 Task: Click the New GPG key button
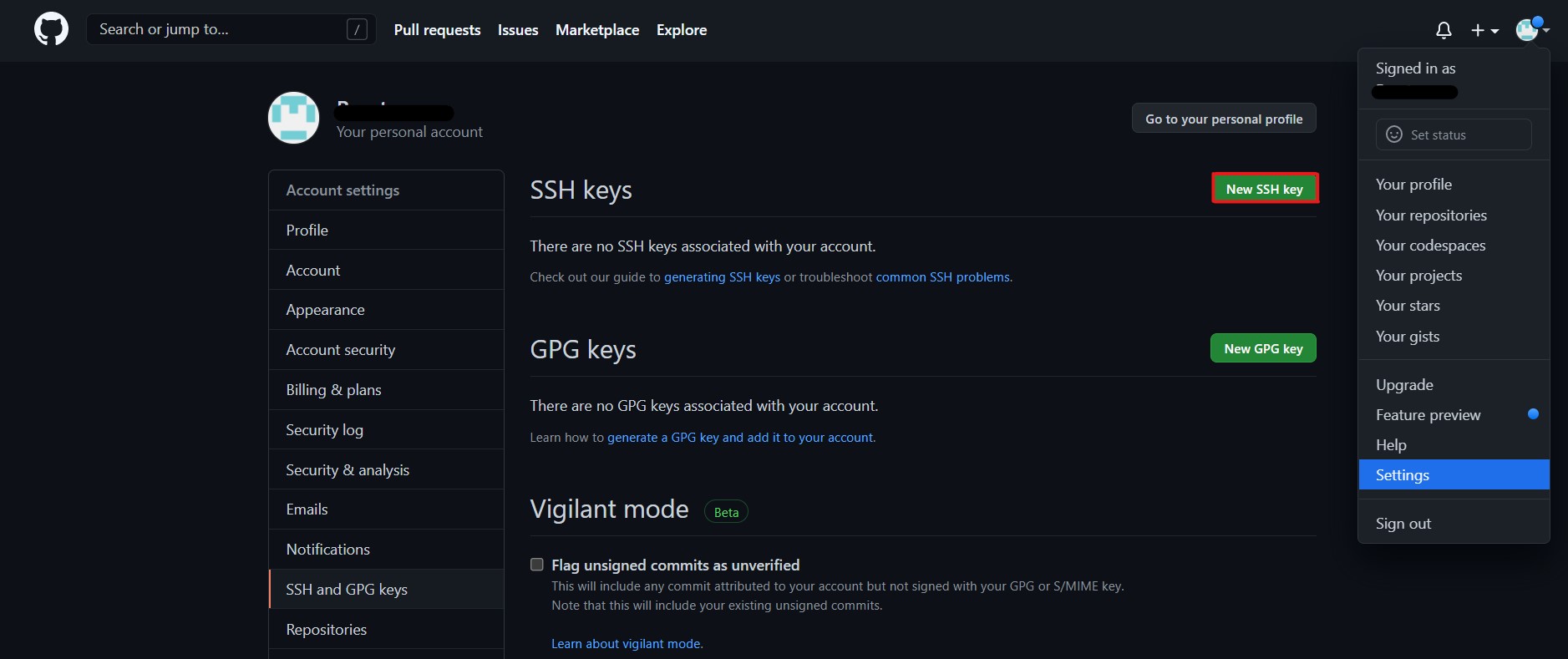point(1263,348)
